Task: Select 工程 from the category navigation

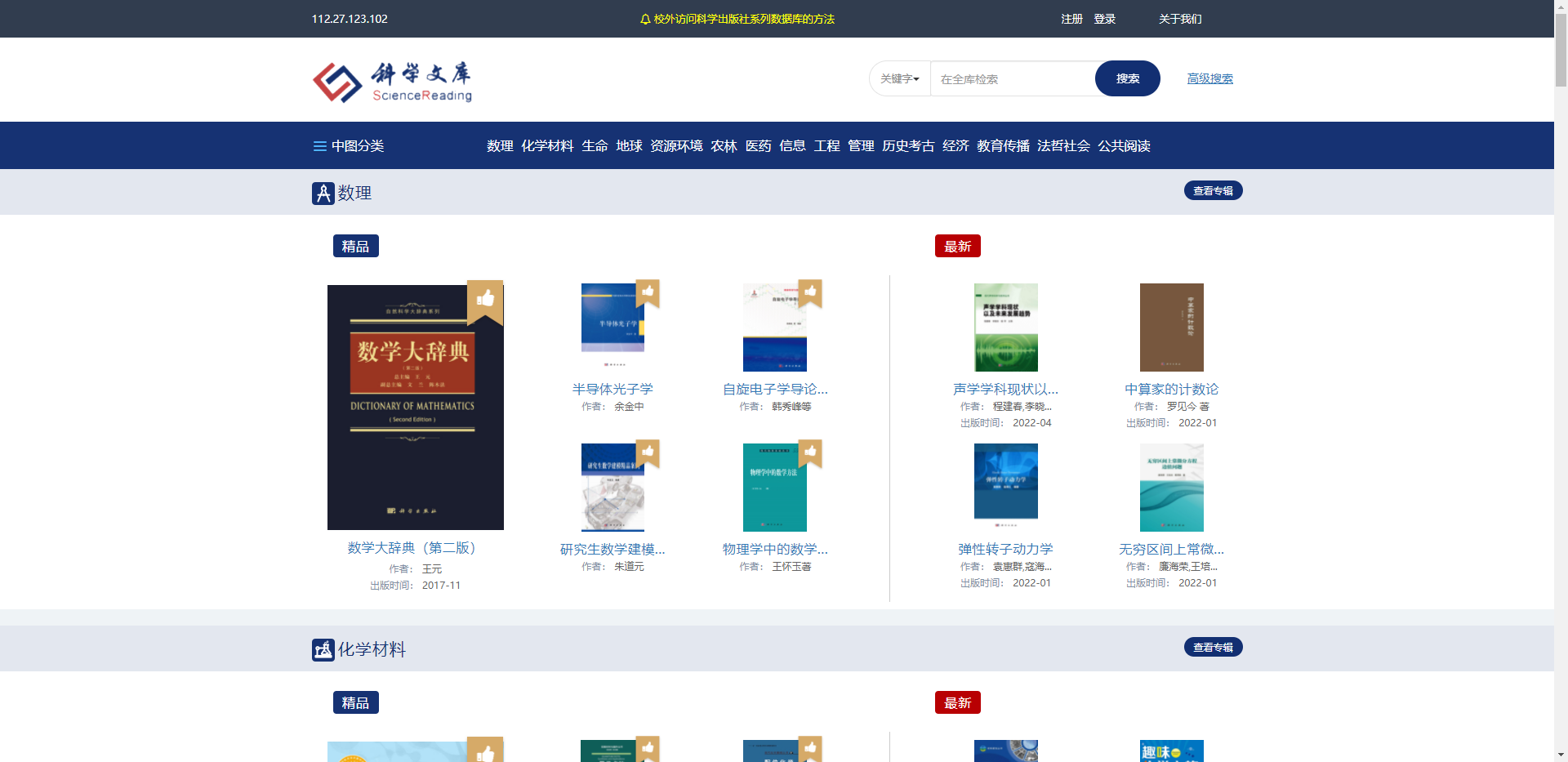Action: tap(826, 145)
